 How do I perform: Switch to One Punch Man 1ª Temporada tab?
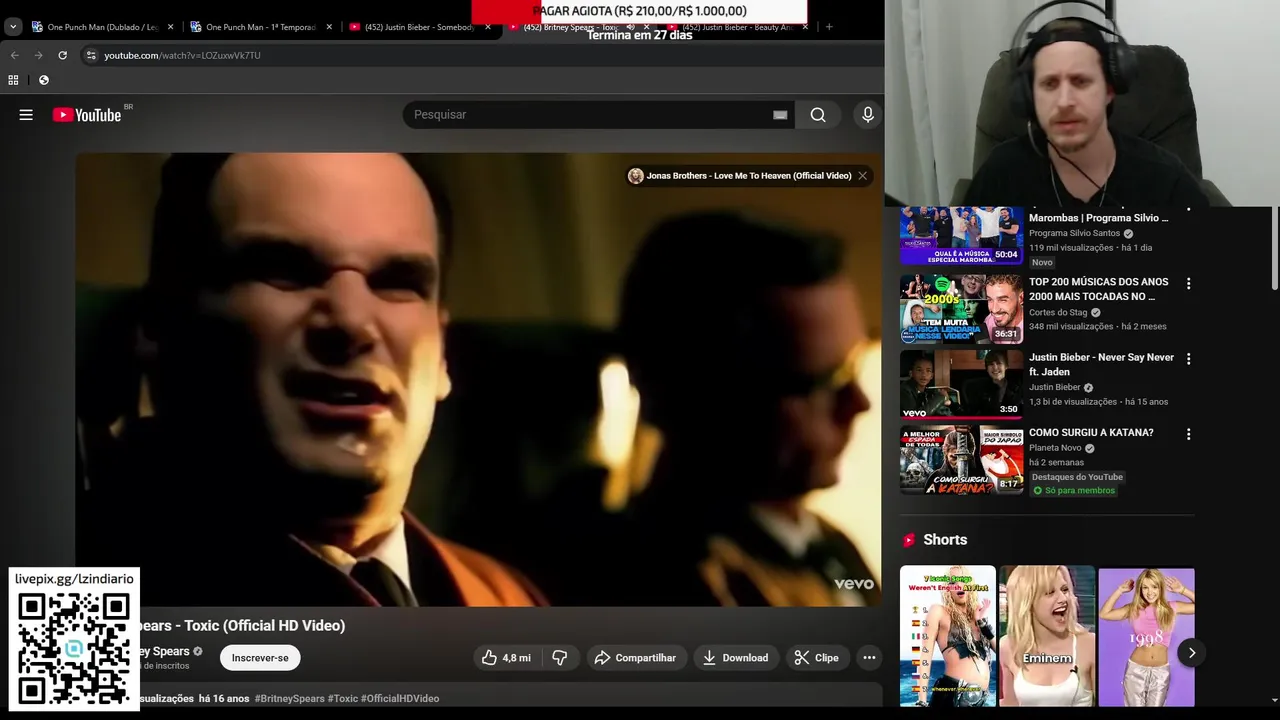point(262,27)
